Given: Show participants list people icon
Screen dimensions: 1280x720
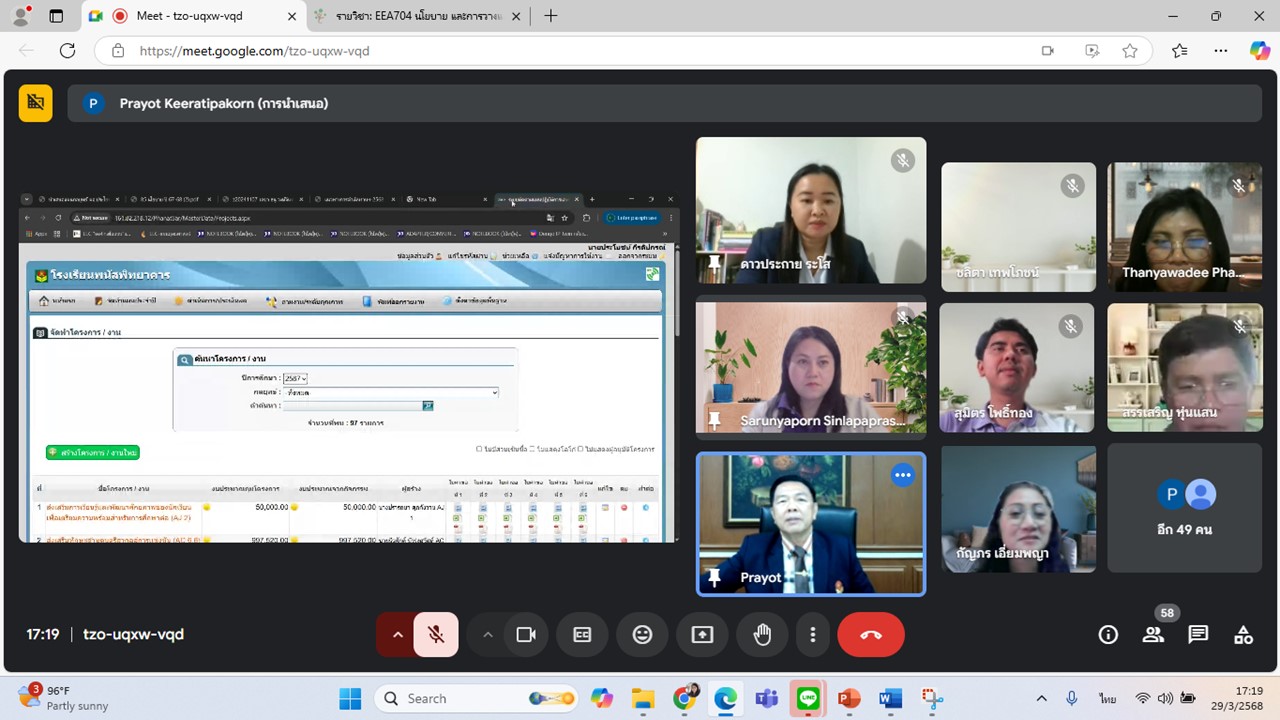Looking at the screenshot, I should click(x=1153, y=634).
